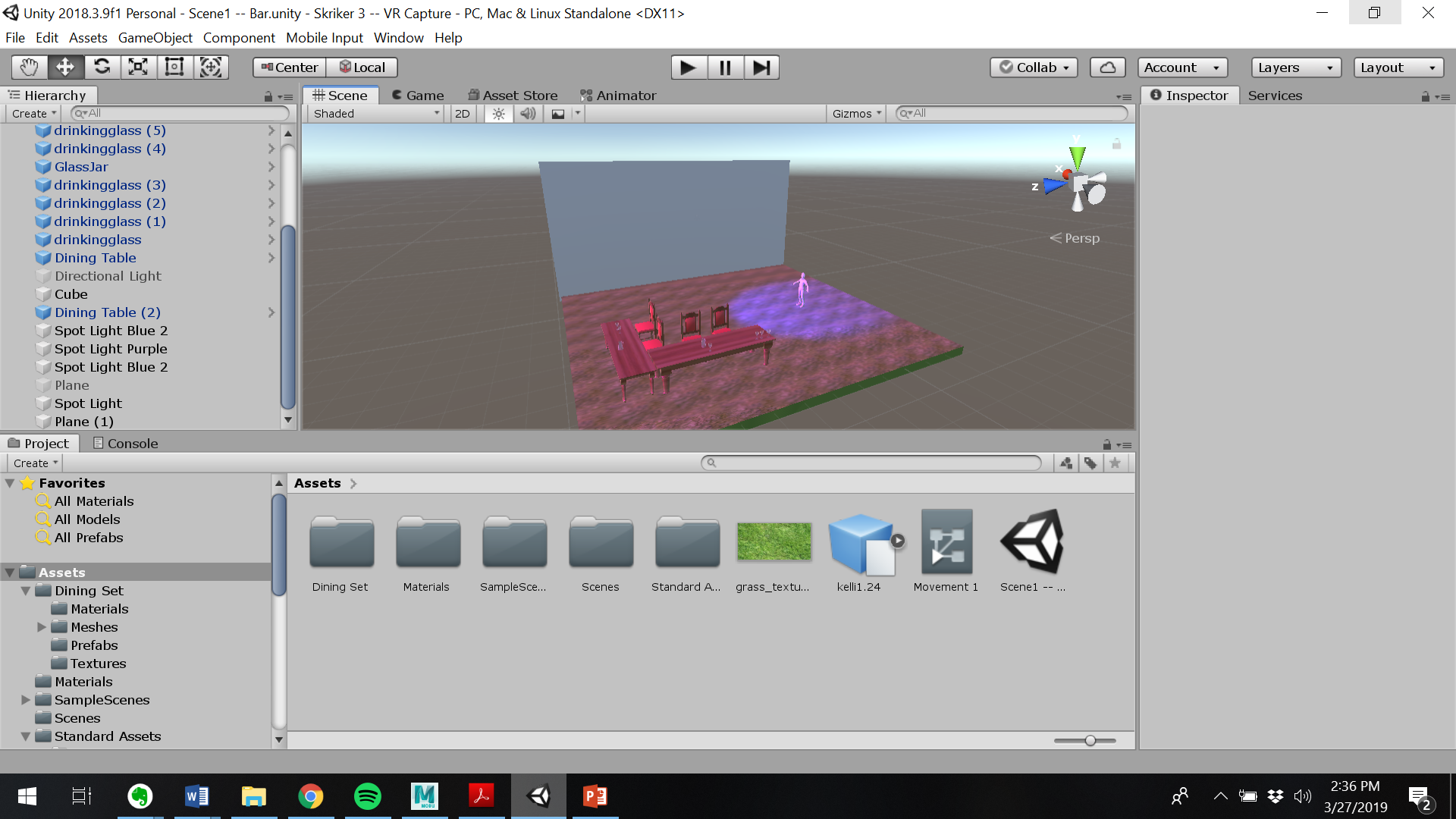Open the Shaded draw mode dropdown
The width and height of the screenshot is (1456, 819).
(376, 114)
